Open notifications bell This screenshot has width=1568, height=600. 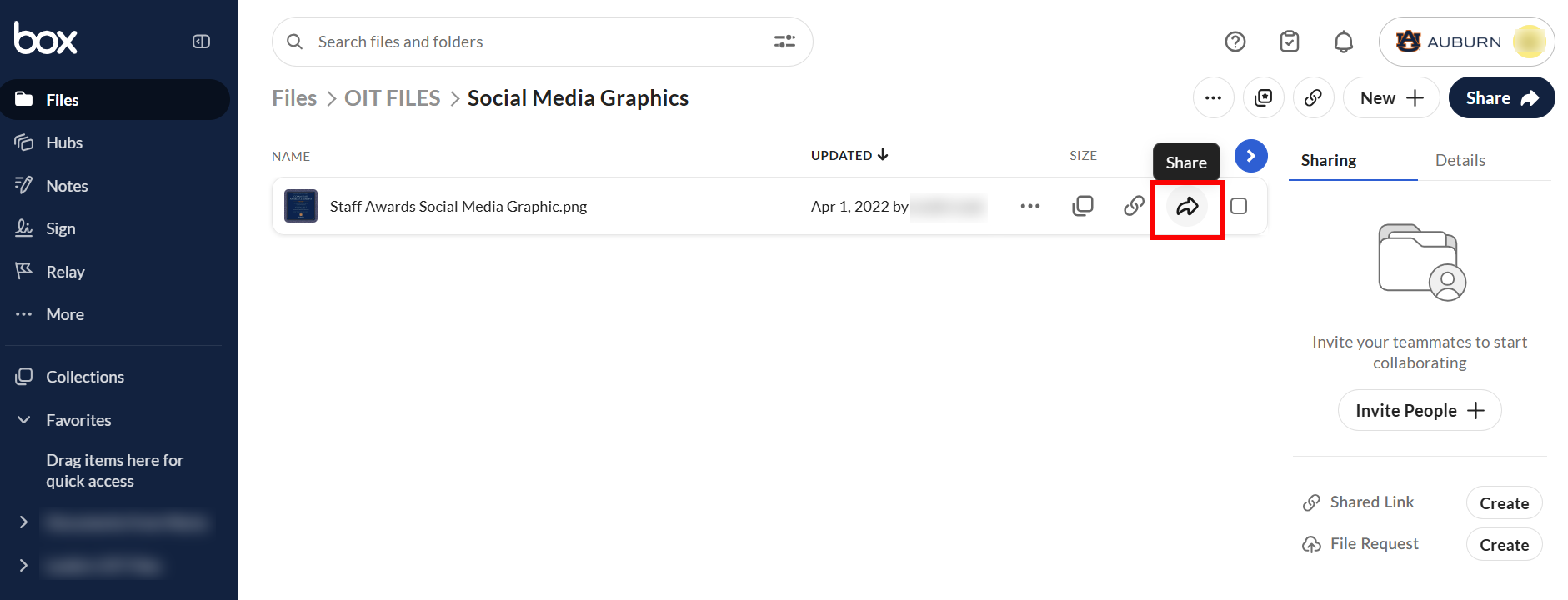(1344, 42)
